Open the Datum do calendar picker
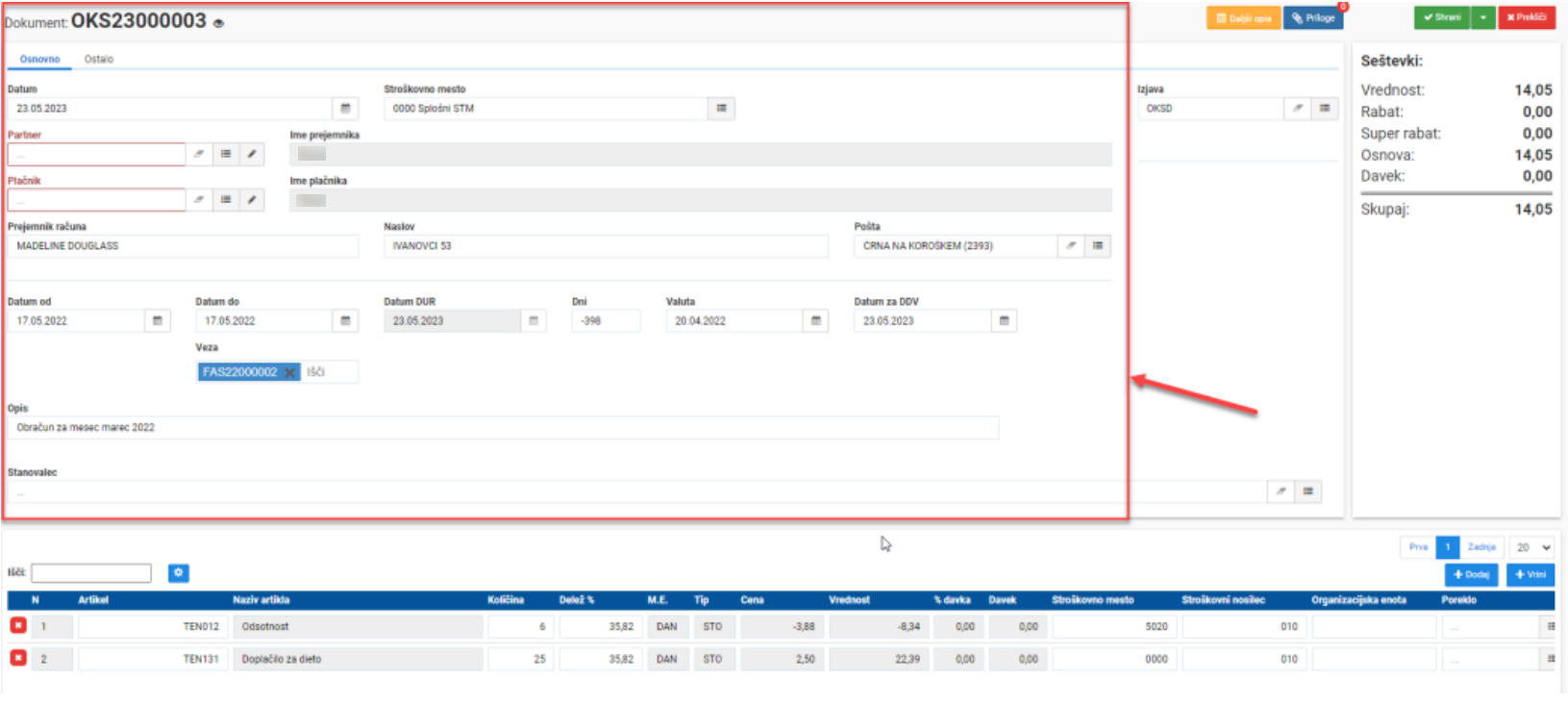 click(346, 321)
